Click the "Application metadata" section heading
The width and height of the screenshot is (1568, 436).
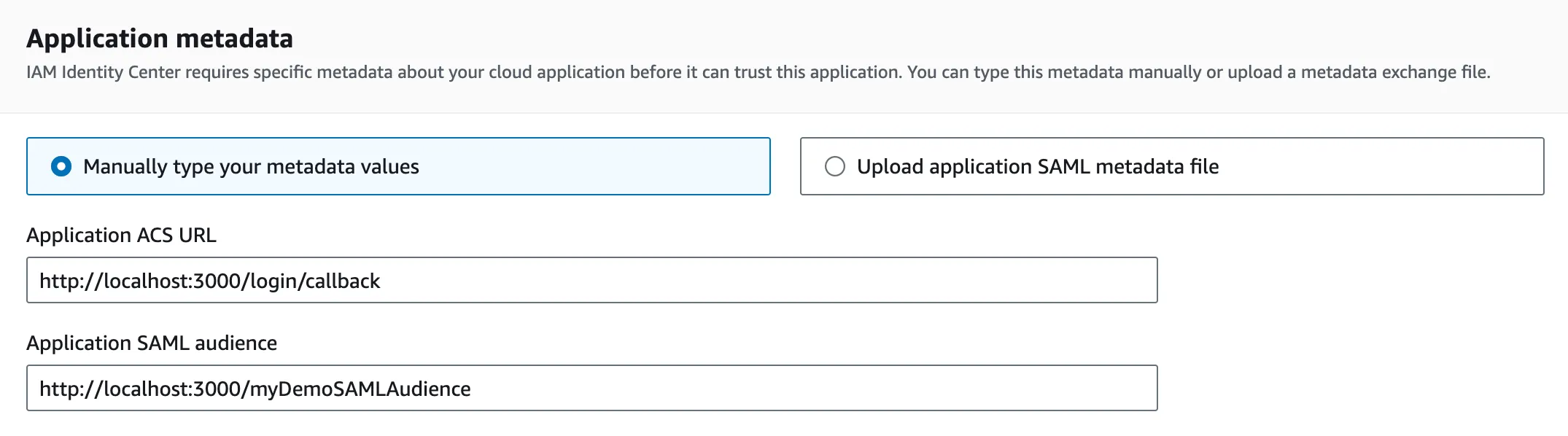160,39
